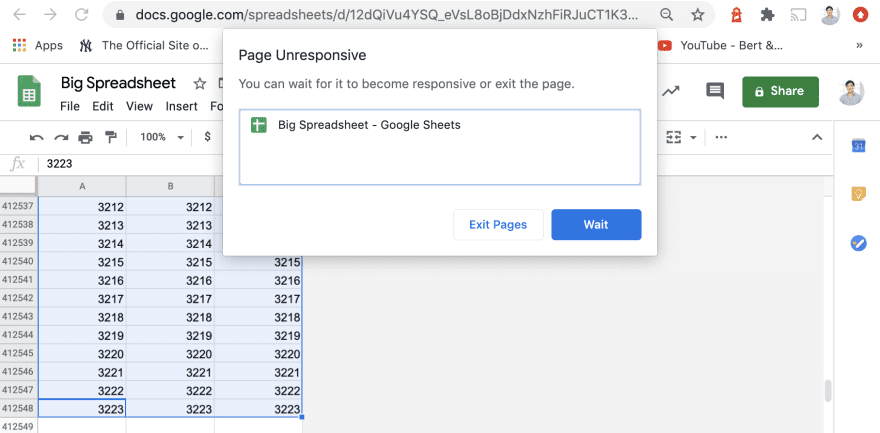Viewport: 880px width, 433px height.
Task: Click the Exit Pages button
Action: (x=498, y=225)
